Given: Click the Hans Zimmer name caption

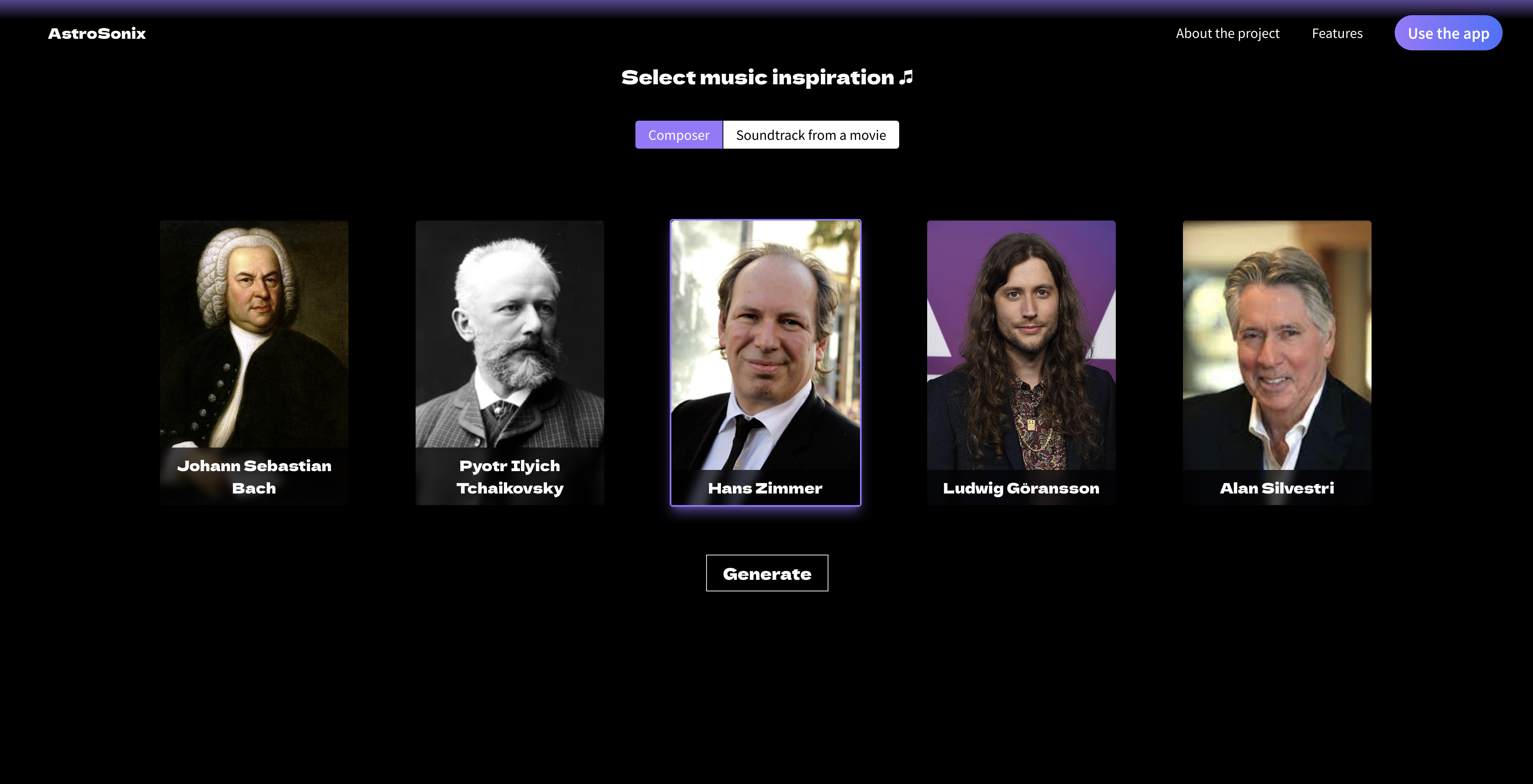Looking at the screenshot, I should point(765,488).
